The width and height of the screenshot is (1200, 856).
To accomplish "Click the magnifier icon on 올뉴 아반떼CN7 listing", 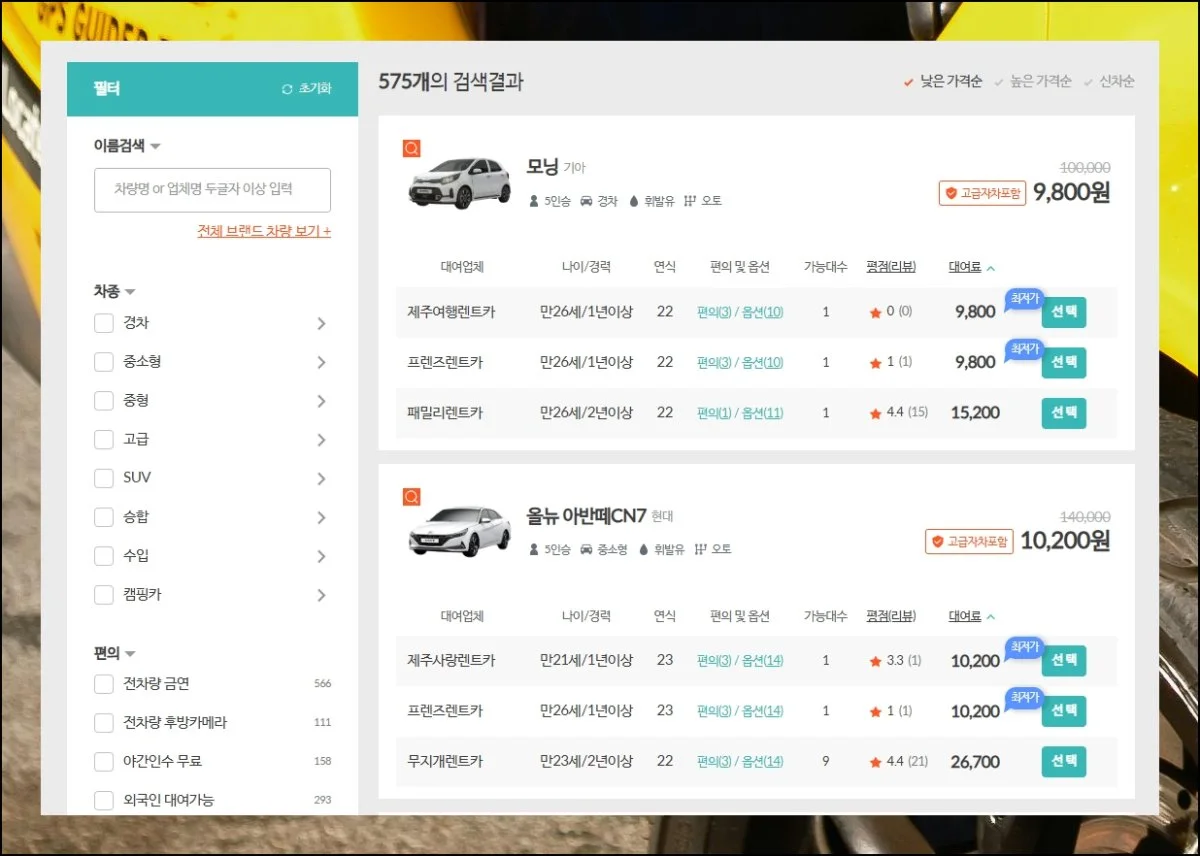I will [x=410, y=497].
